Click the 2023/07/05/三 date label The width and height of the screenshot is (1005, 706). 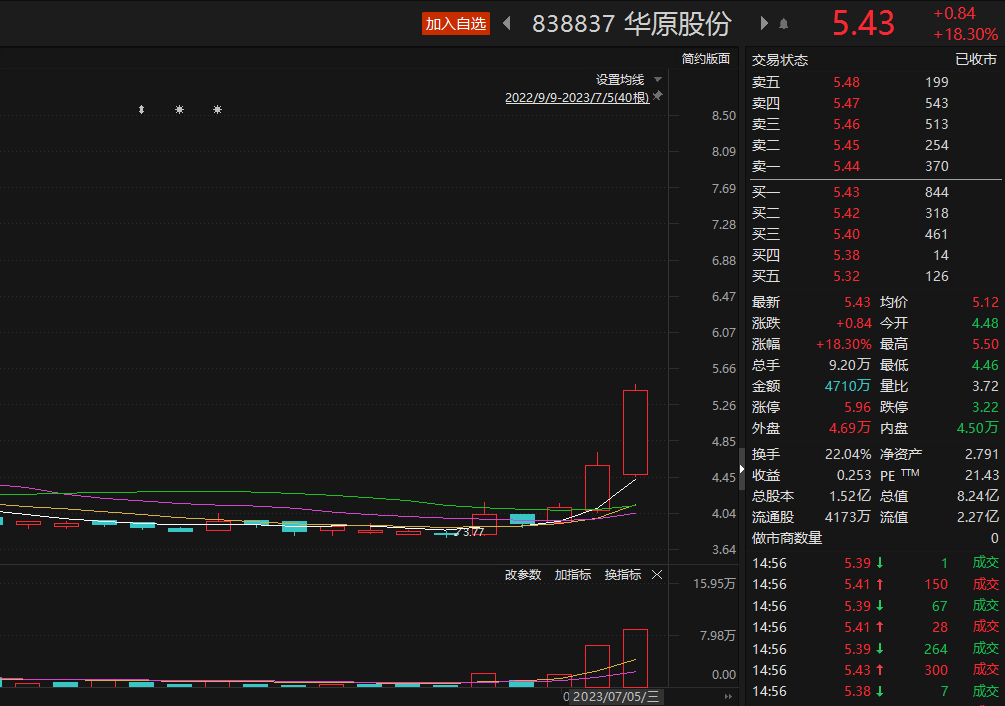point(615,697)
